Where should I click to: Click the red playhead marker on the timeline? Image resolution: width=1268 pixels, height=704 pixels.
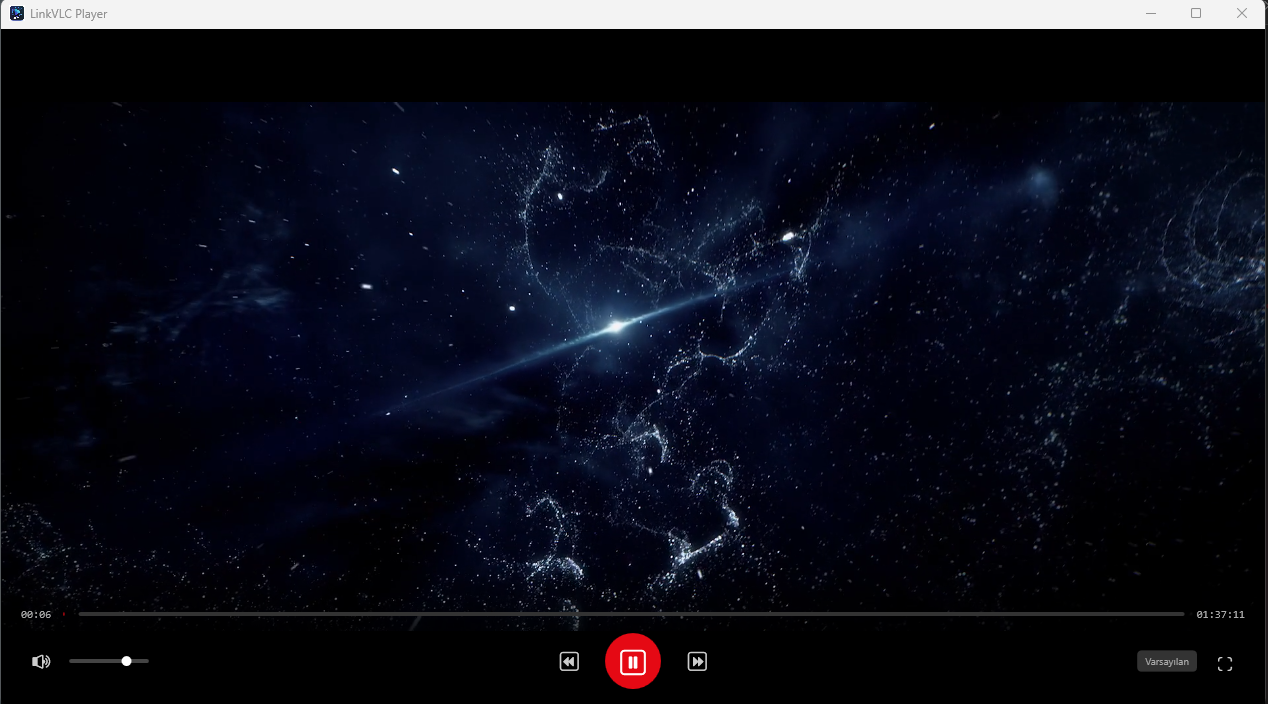(64, 614)
